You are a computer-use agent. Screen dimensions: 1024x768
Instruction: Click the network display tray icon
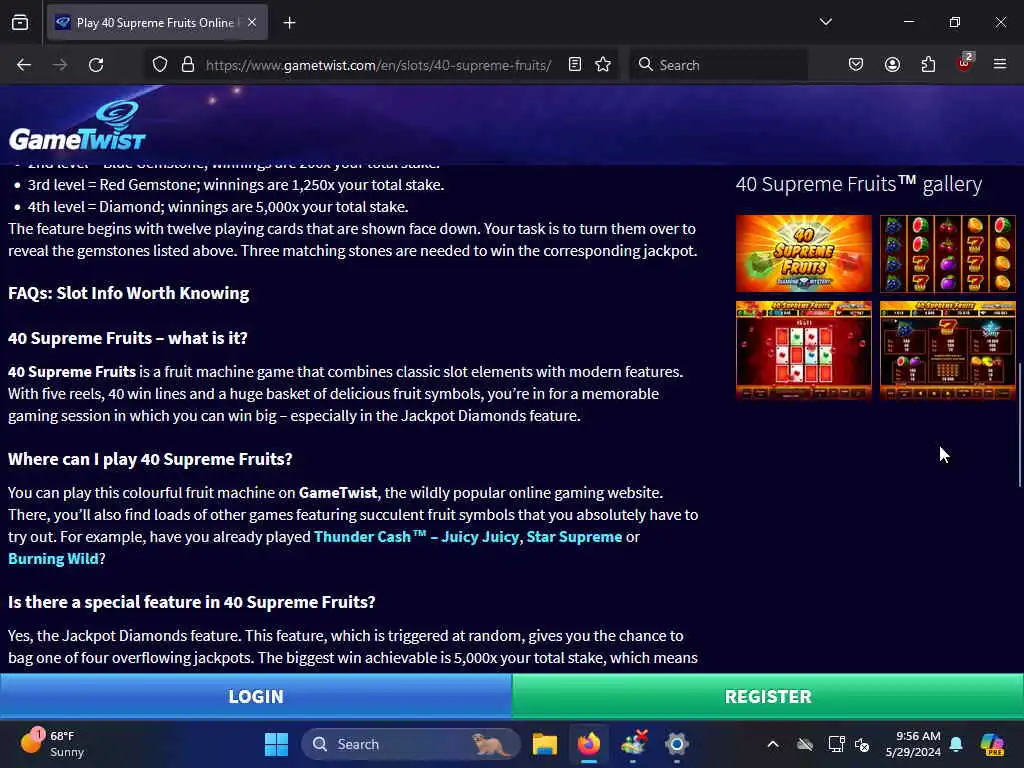click(836, 744)
